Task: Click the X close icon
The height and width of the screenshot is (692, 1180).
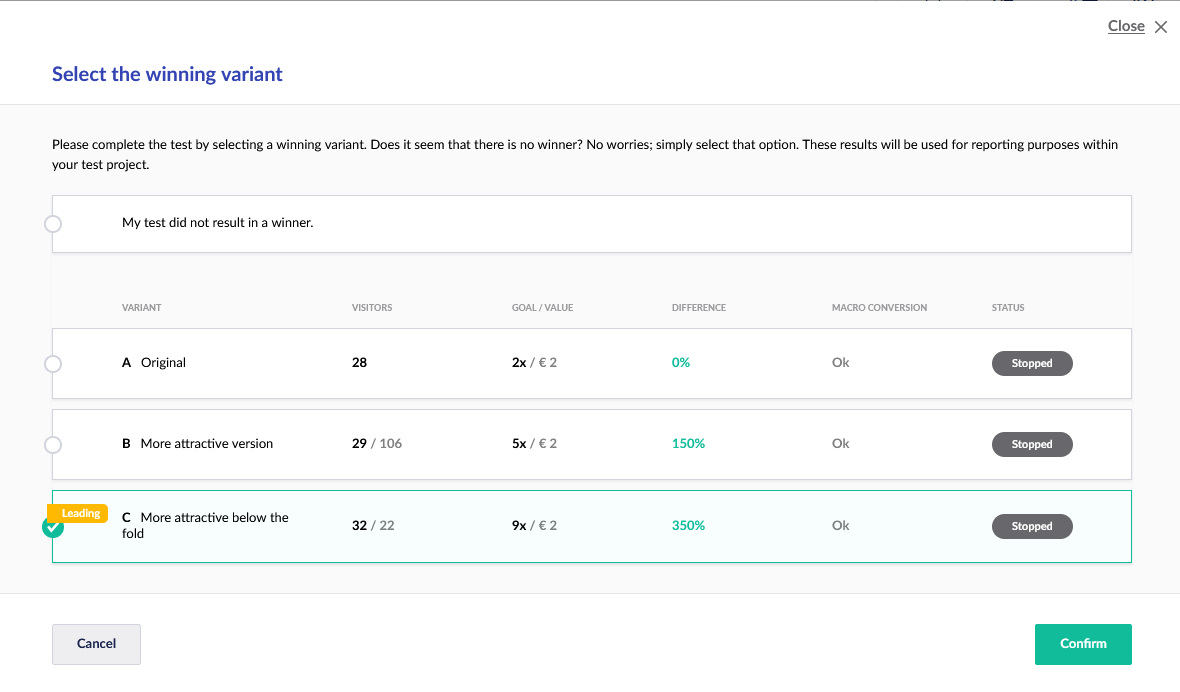Action: coord(1161,27)
